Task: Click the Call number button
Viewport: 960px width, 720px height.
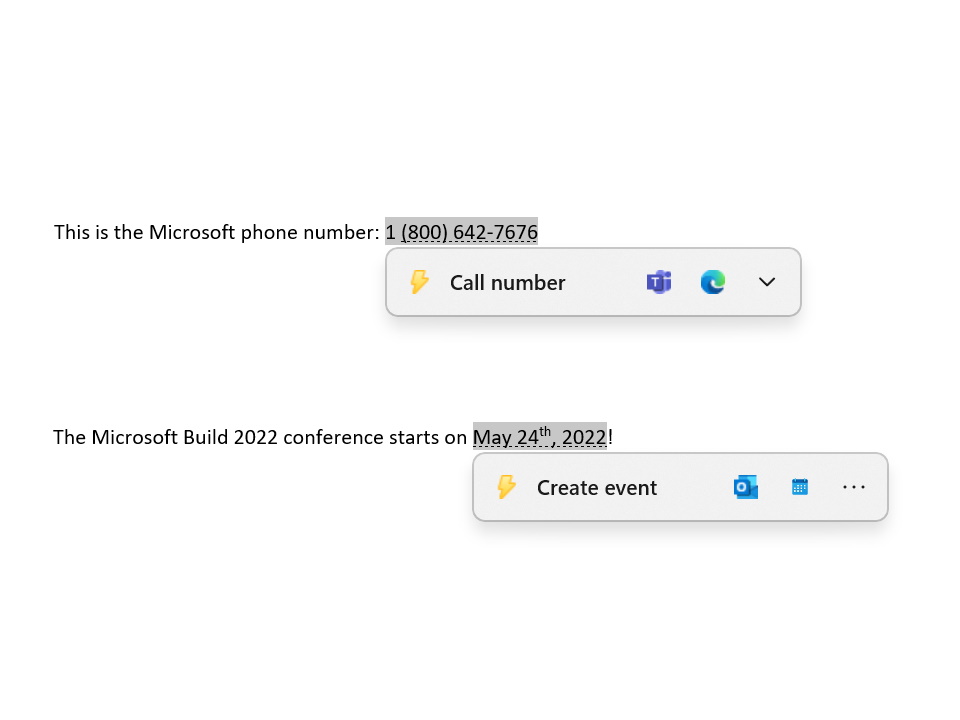Action: pyautogui.click(x=507, y=282)
